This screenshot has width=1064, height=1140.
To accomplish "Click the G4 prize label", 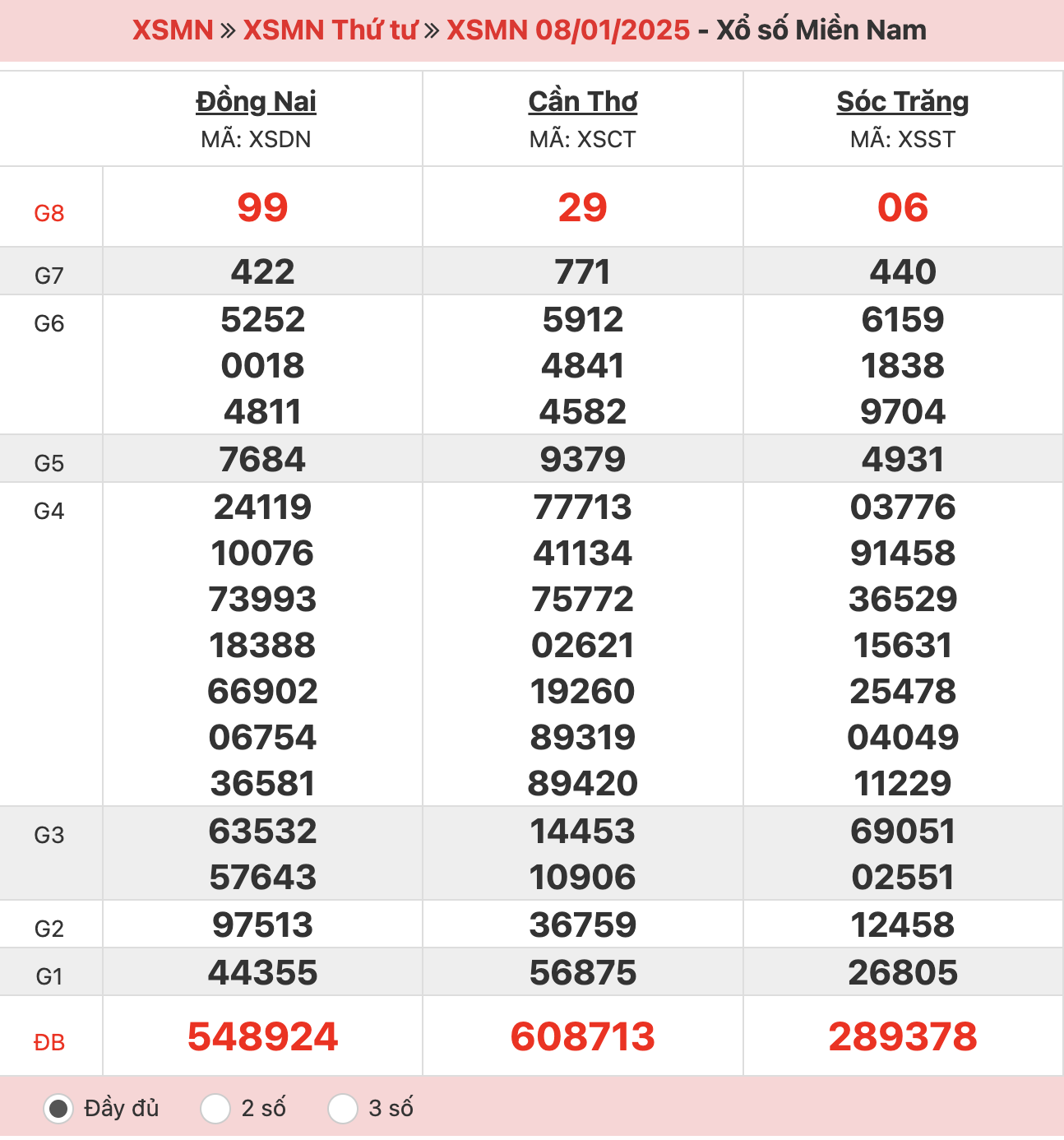I will (x=49, y=511).
